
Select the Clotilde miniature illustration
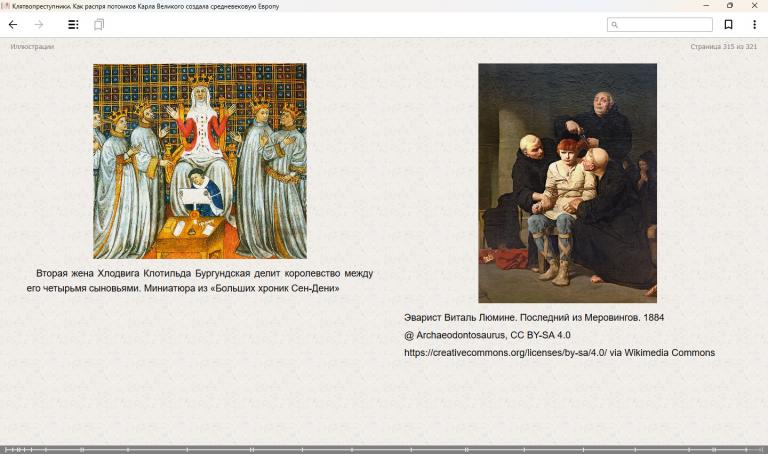pyautogui.click(x=200, y=161)
